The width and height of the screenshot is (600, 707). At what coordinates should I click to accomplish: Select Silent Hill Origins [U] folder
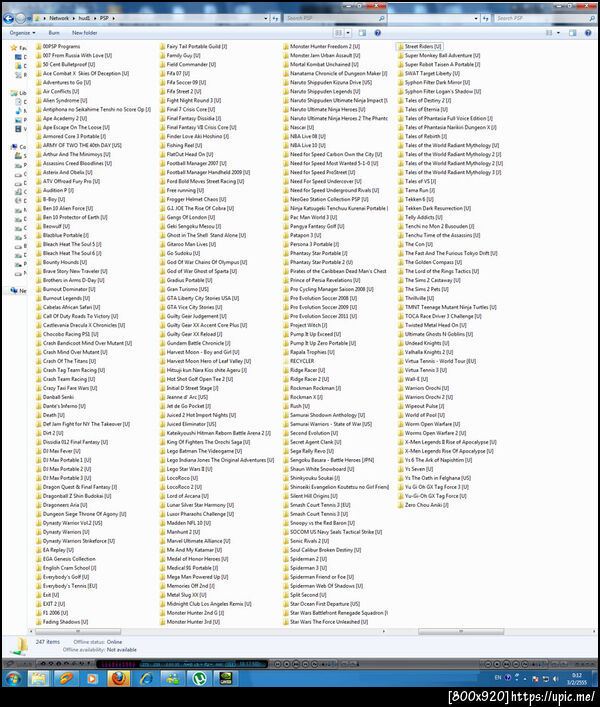[x=310, y=496]
